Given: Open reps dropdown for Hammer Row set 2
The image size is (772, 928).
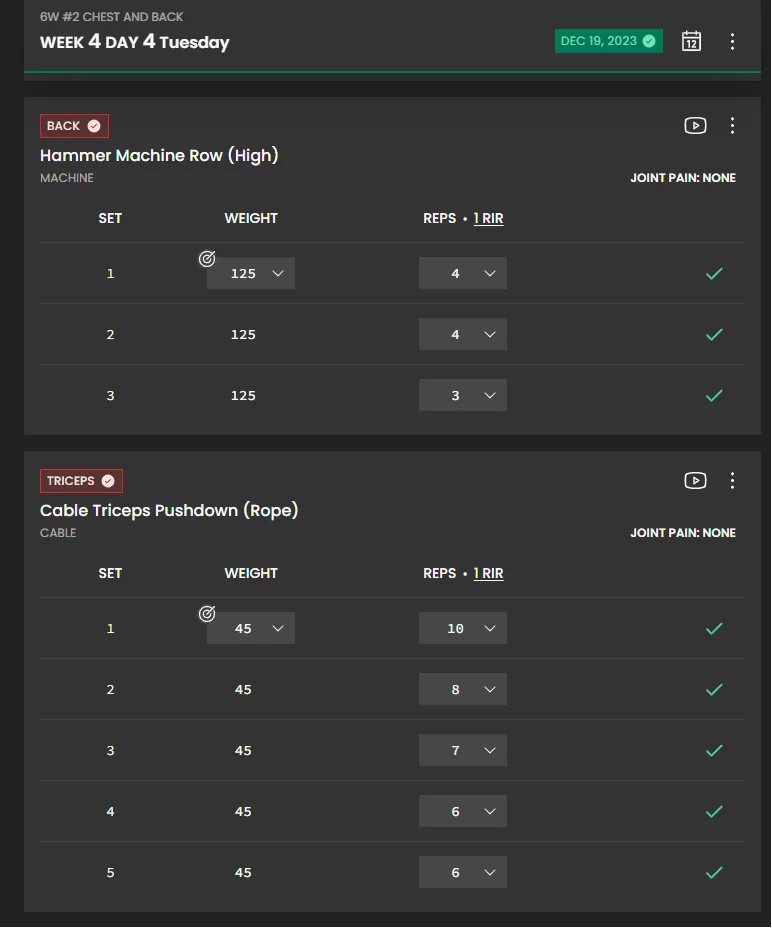Looking at the screenshot, I should point(463,334).
